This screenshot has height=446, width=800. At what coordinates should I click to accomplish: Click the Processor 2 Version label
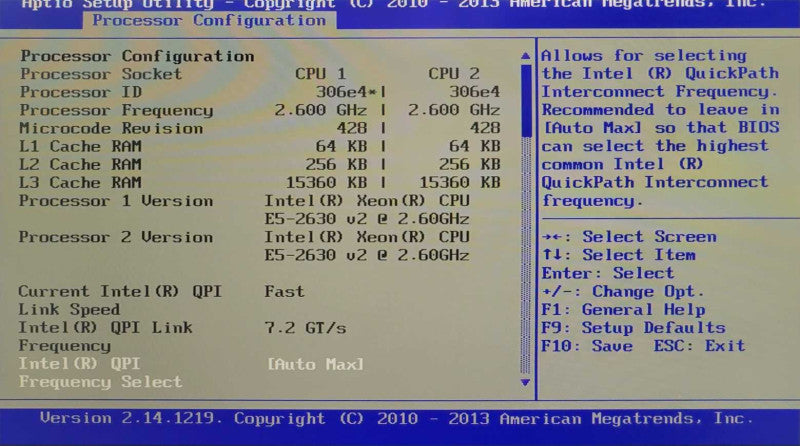(x=116, y=237)
